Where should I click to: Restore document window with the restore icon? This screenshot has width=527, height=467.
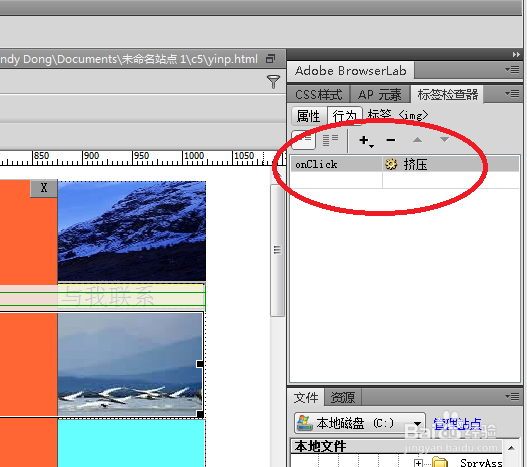click(x=271, y=59)
